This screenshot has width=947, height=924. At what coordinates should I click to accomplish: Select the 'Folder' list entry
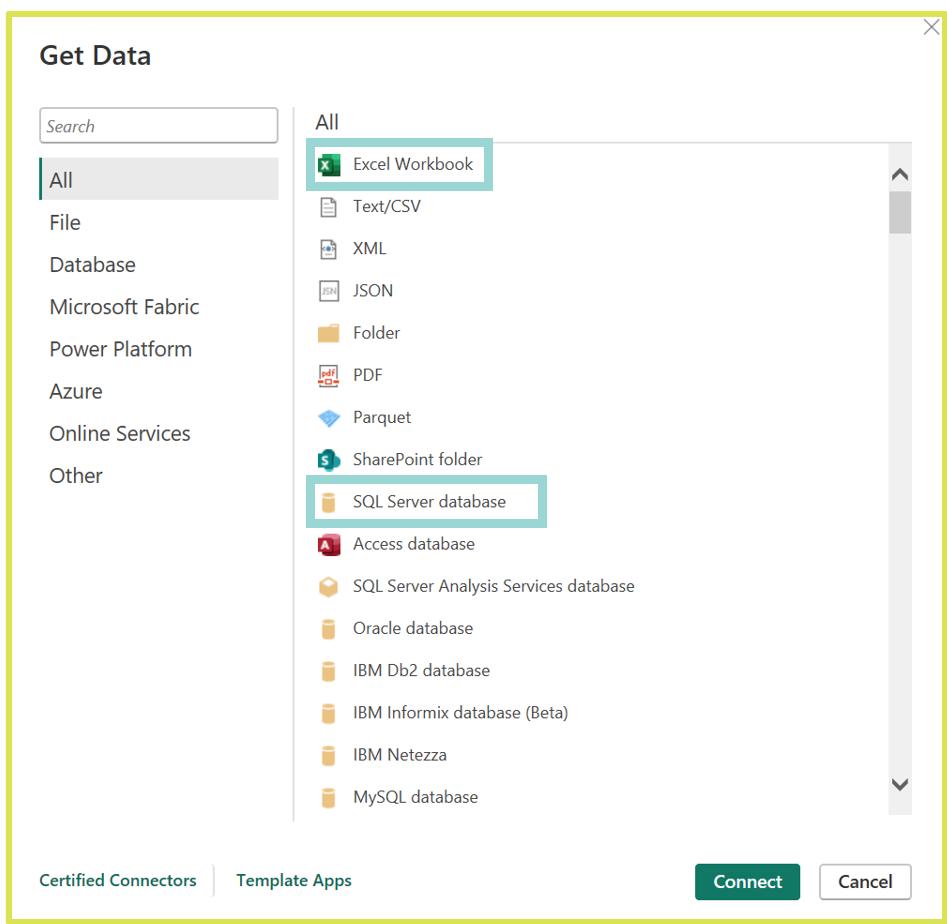376,333
